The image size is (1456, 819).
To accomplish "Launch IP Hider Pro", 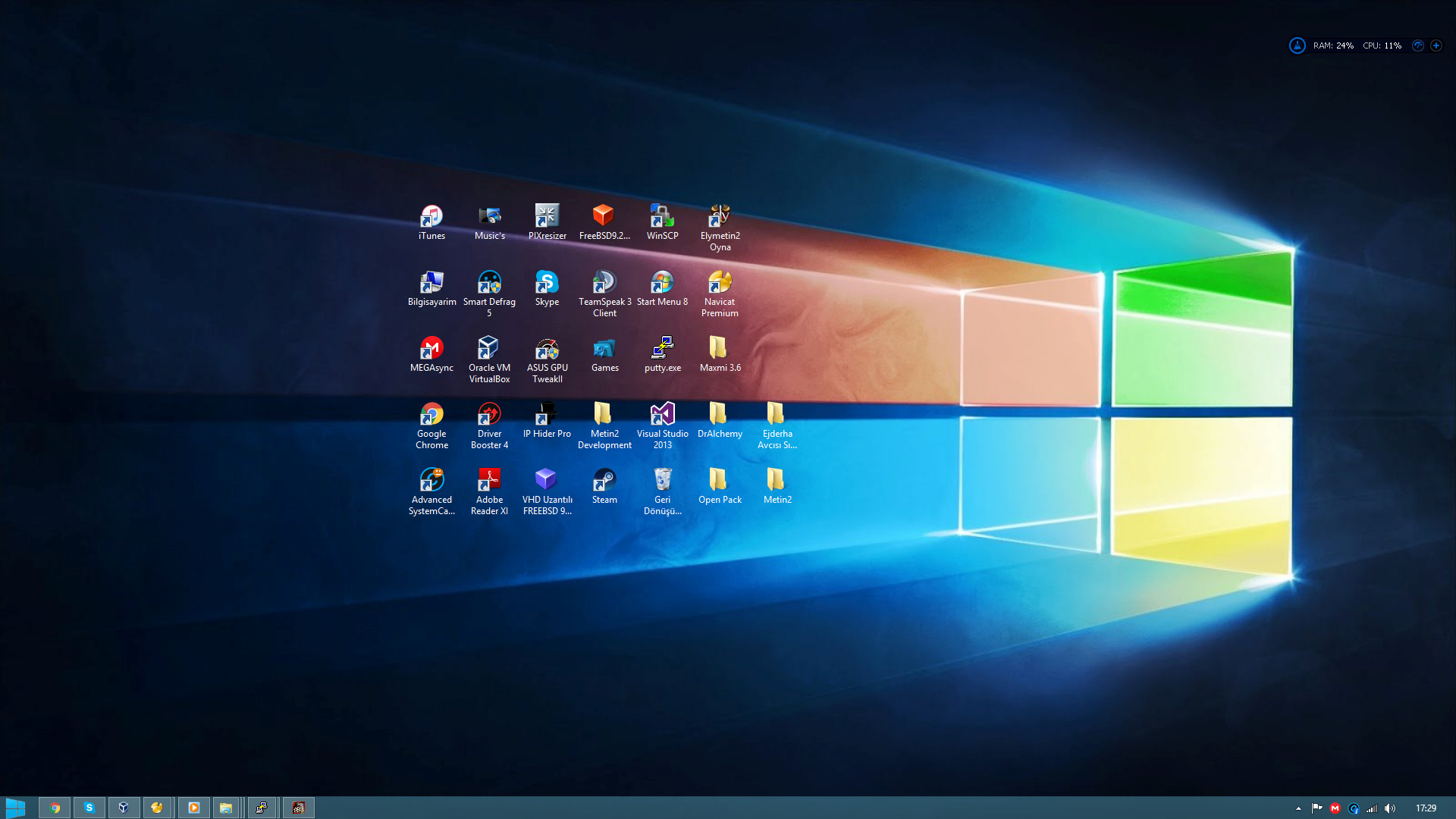I will pyautogui.click(x=547, y=420).
